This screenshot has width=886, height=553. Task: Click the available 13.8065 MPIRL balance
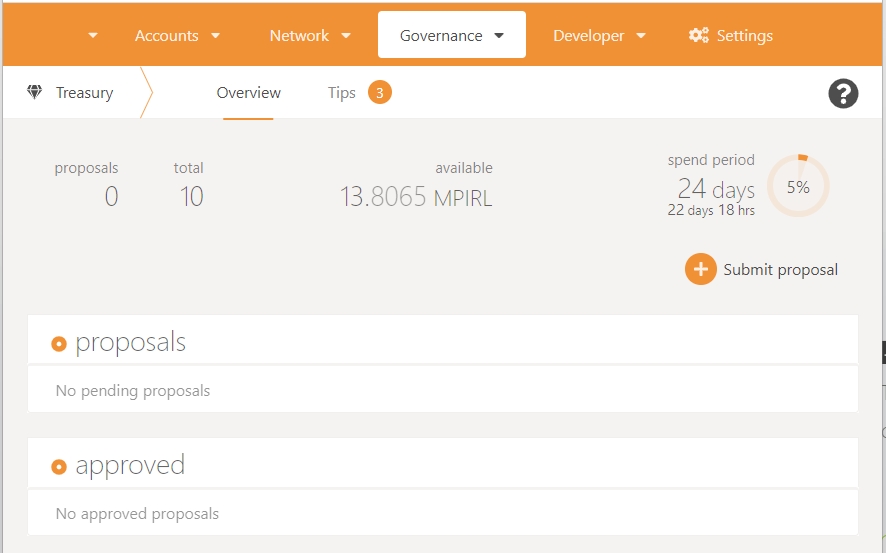416,197
